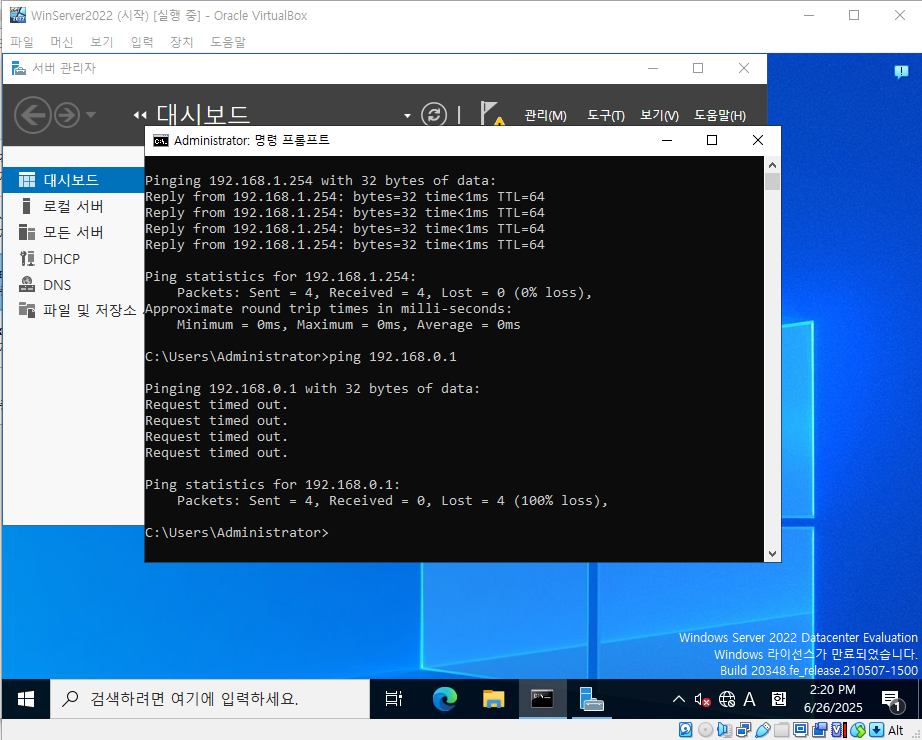This screenshot has width=922, height=740.
Task: Open the Windows Start menu
Action: click(x=25, y=699)
